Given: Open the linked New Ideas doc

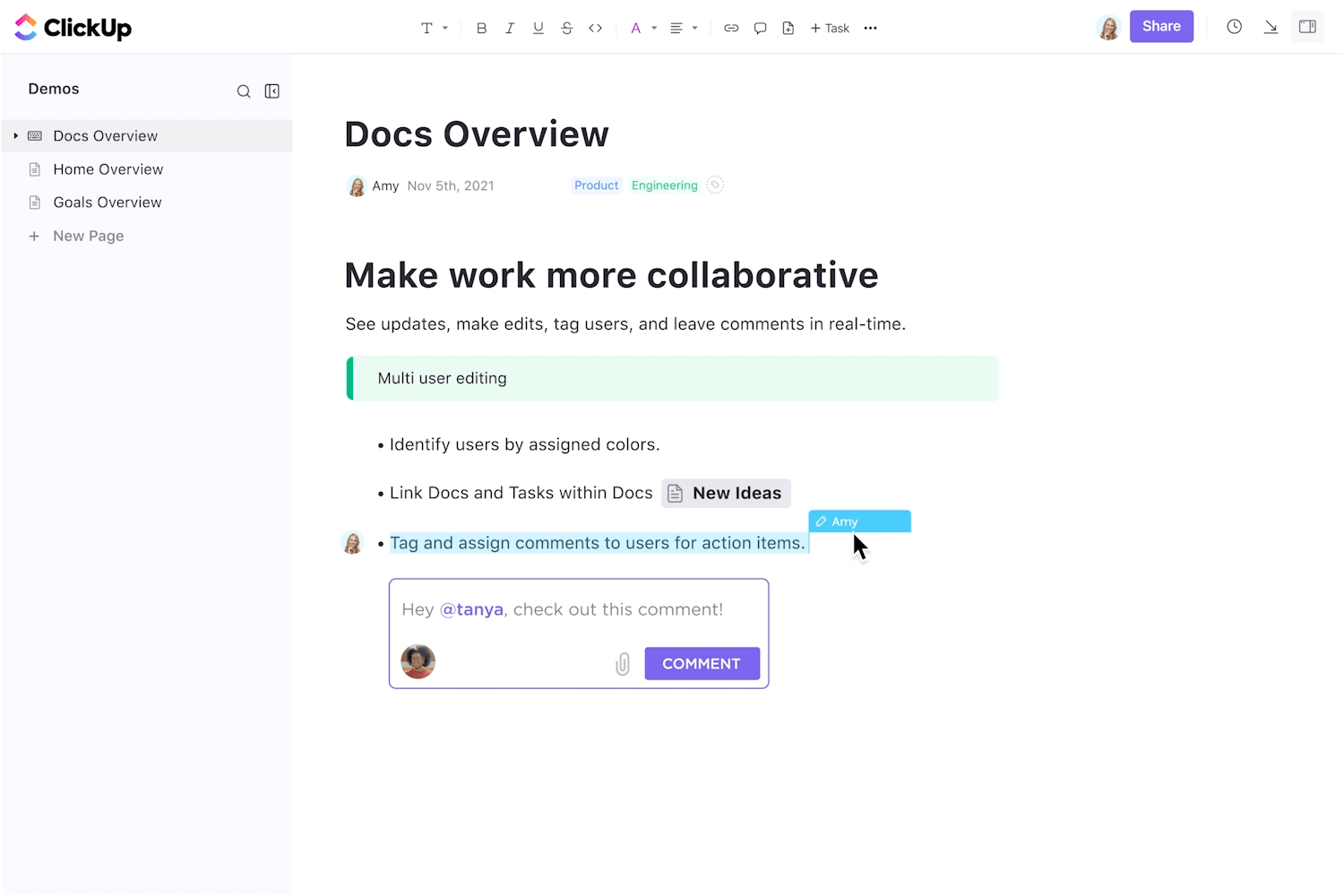Looking at the screenshot, I should coord(726,493).
